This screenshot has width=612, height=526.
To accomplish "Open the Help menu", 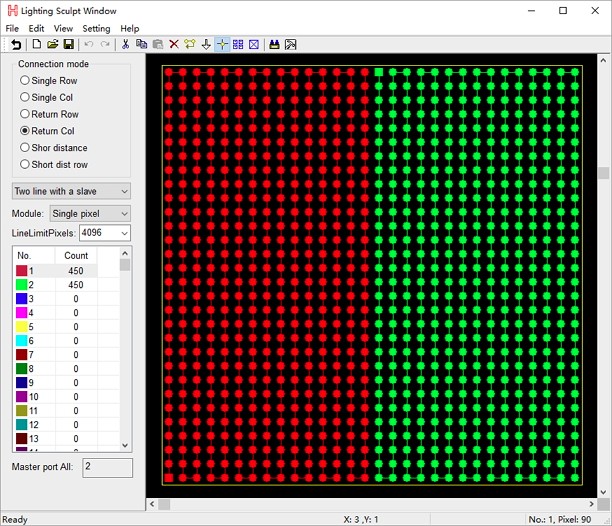I will [130, 28].
